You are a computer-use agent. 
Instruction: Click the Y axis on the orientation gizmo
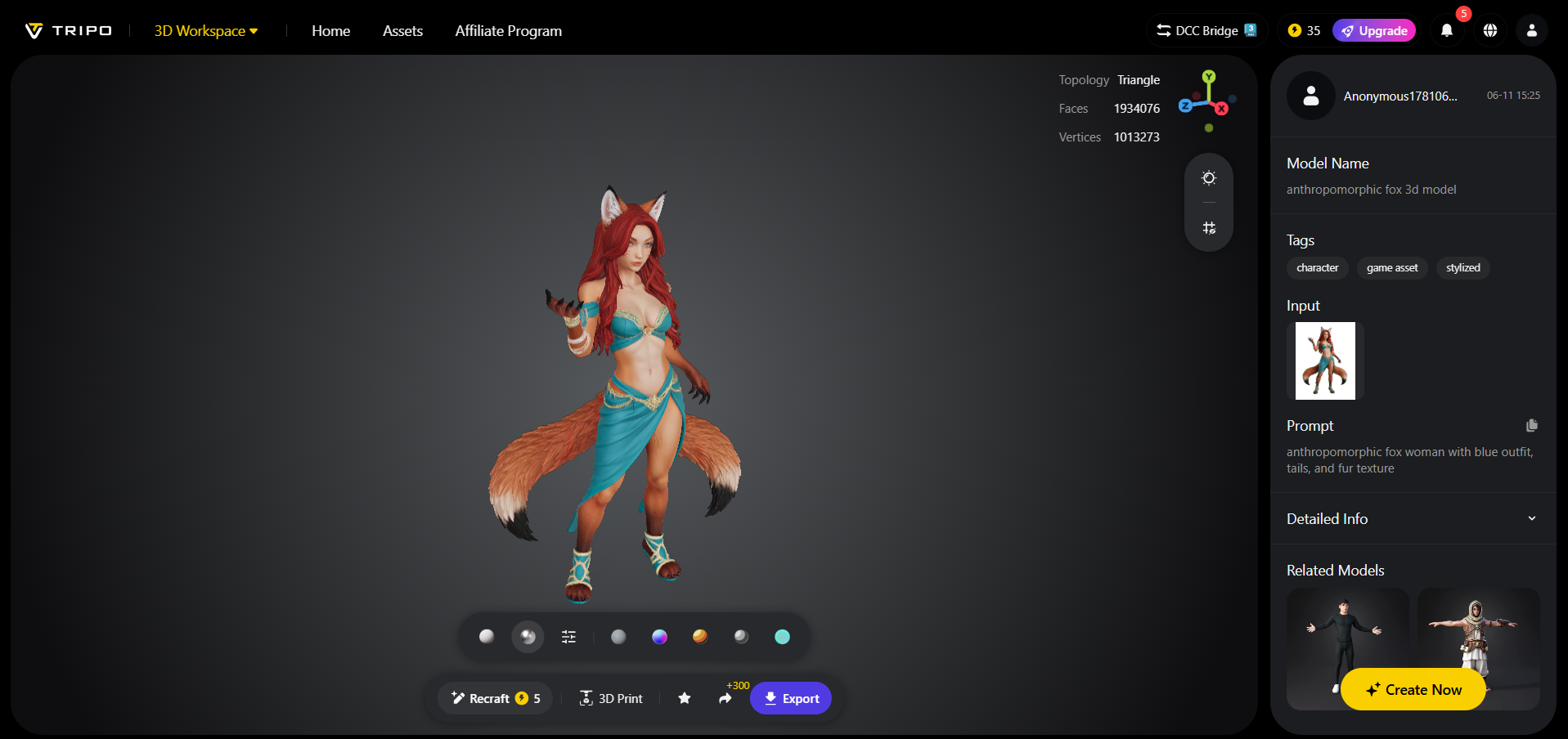coord(1209,77)
